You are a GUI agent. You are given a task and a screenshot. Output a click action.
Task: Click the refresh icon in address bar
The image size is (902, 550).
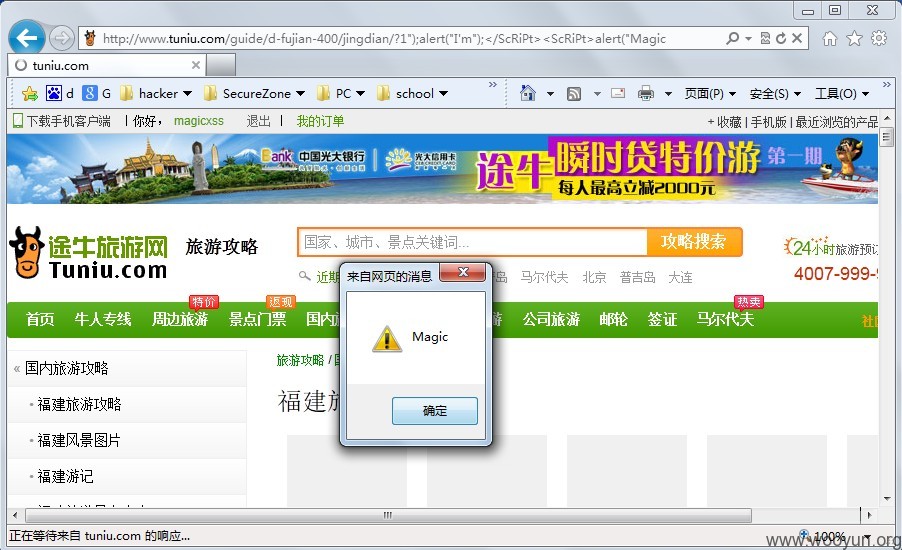coord(781,39)
